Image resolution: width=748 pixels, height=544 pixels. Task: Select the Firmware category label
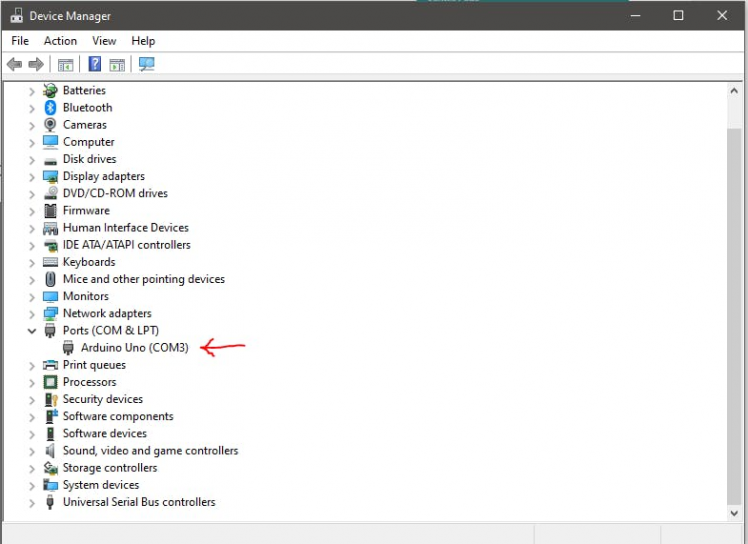[x=86, y=210]
